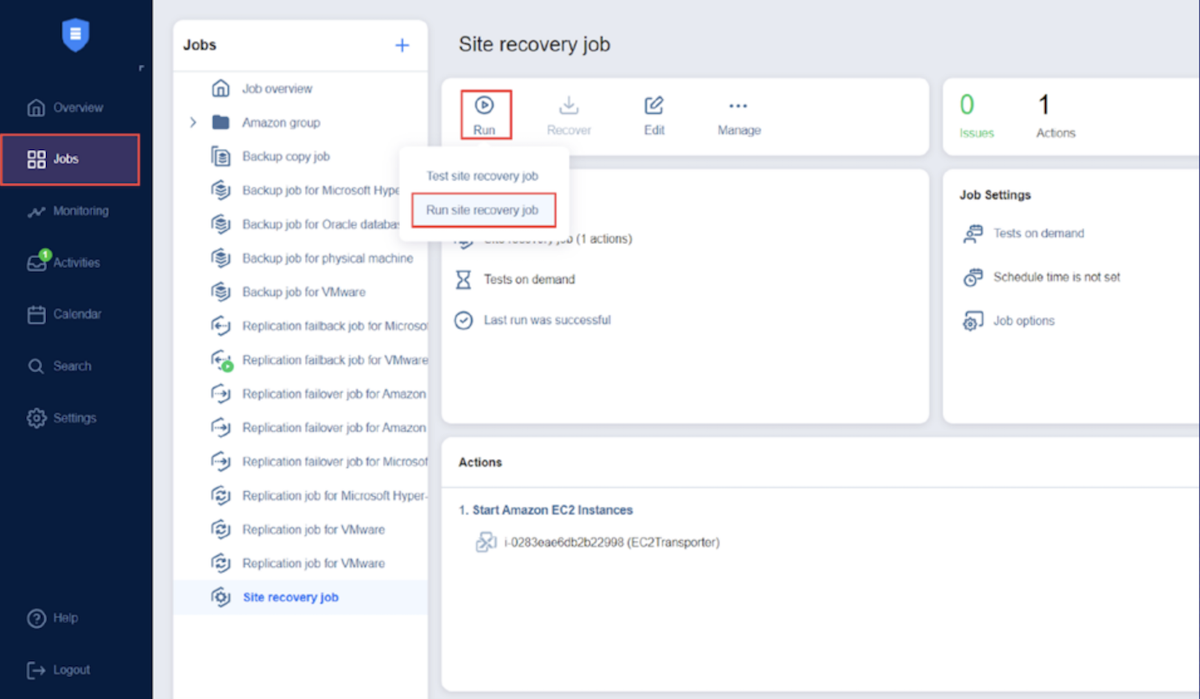Open Settings gear in sidebar
Viewport: 1200px width, 699px height.
click(37, 418)
